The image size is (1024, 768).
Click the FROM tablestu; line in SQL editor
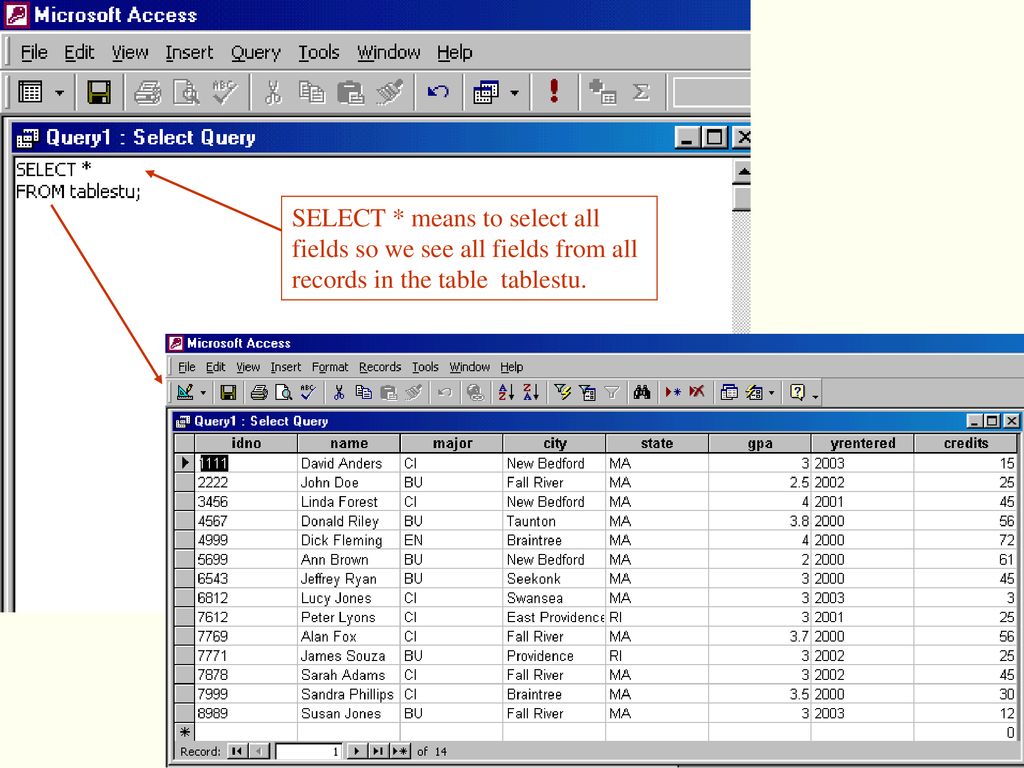(78, 192)
